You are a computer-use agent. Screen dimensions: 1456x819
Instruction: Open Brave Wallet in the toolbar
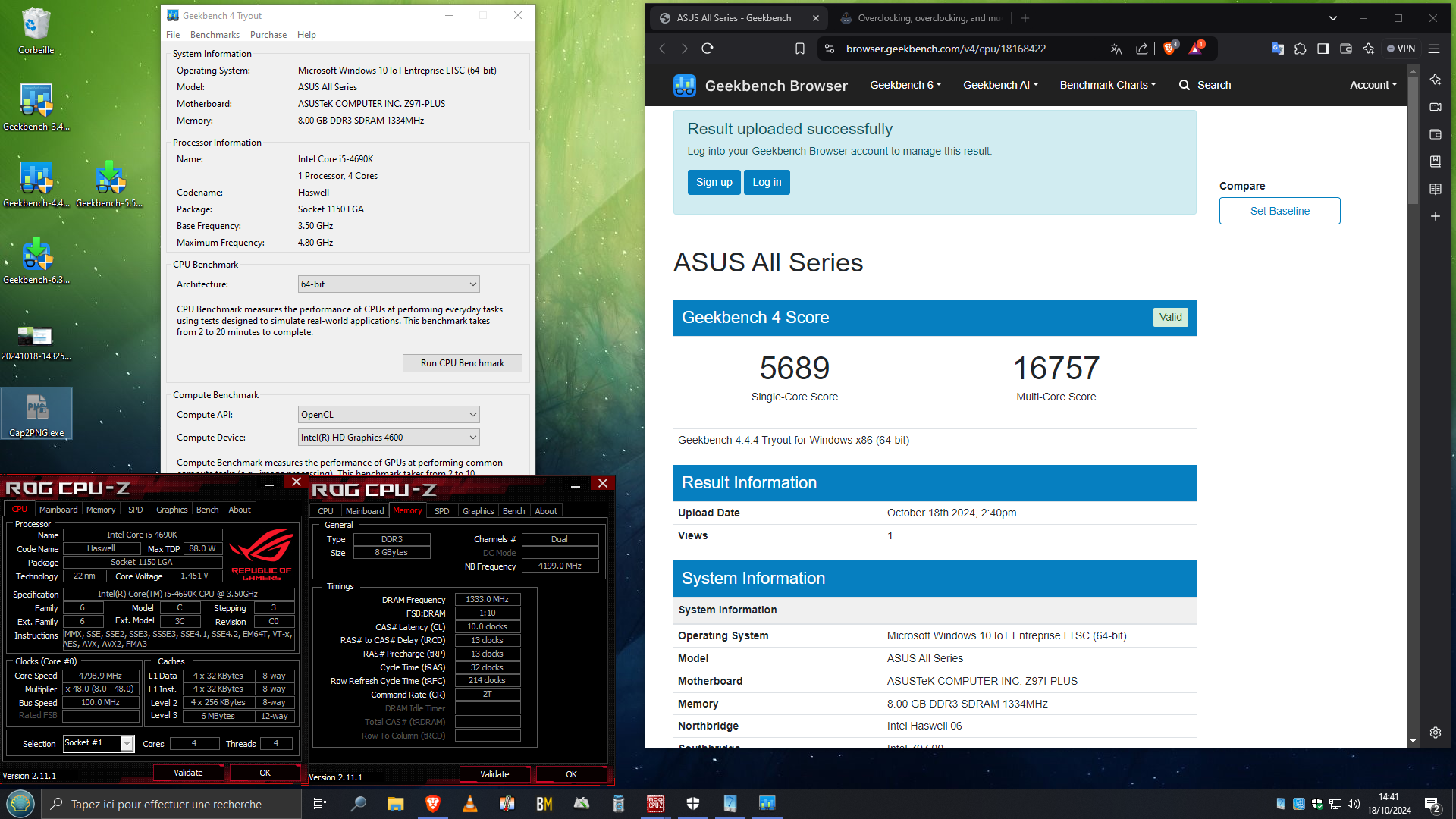click(x=1346, y=49)
